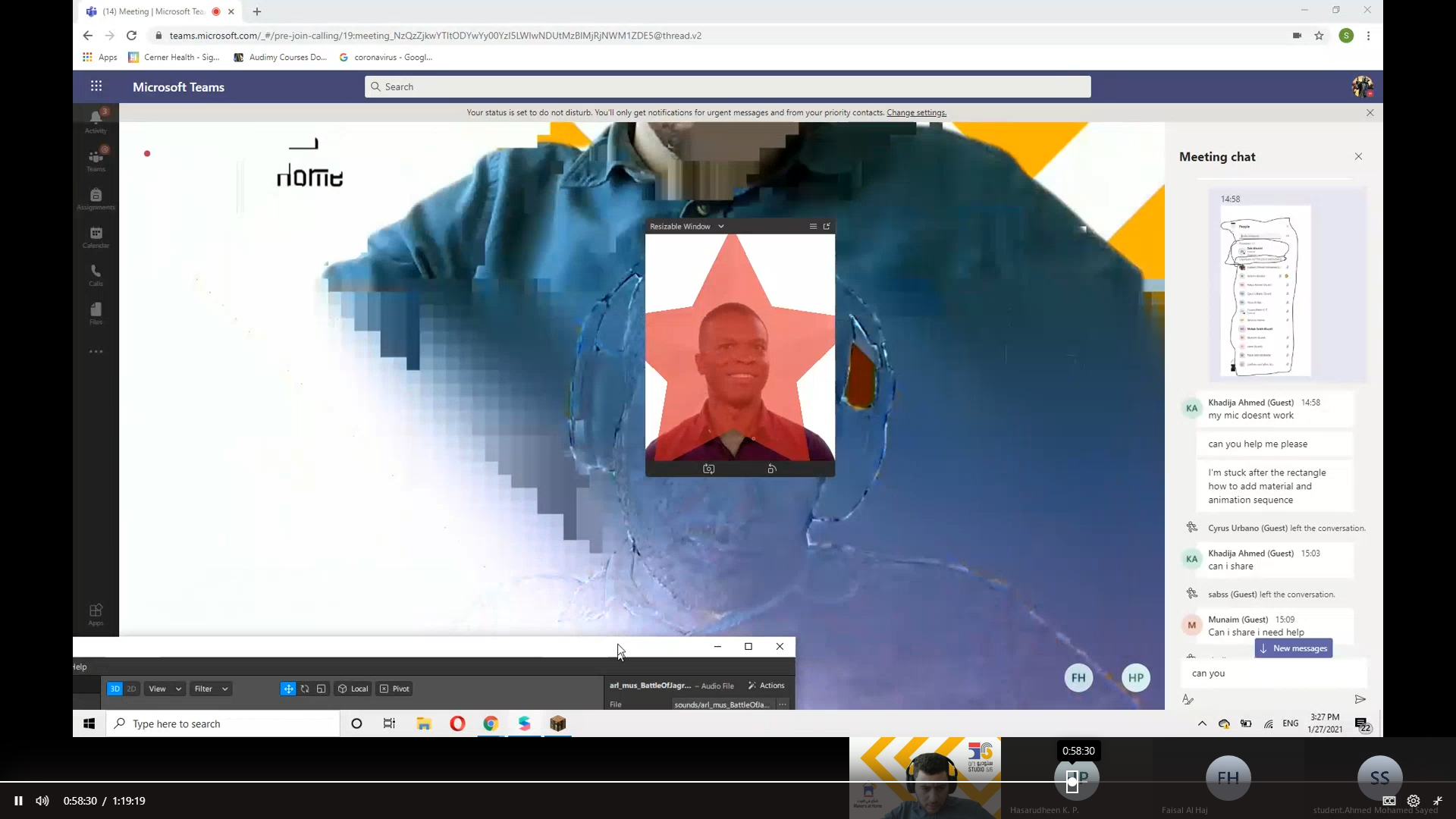Image resolution: width=1456 pixels, height=819 pixels.
Task: Select the Move tool in editor toolbar
Action: coord(288,689)
